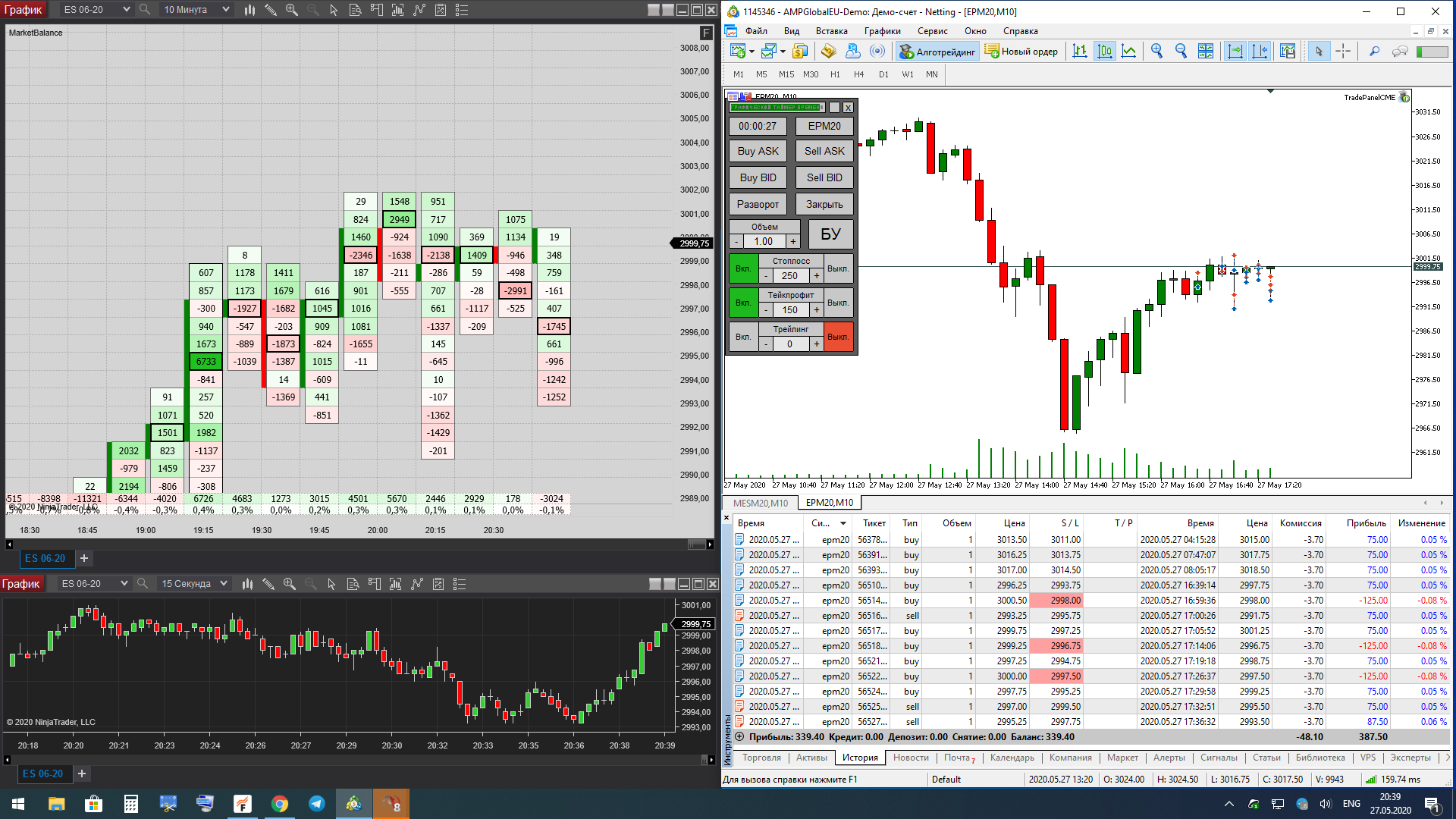Toggle Алготрейдинг algorithmic trading

[x=937, y=52]
